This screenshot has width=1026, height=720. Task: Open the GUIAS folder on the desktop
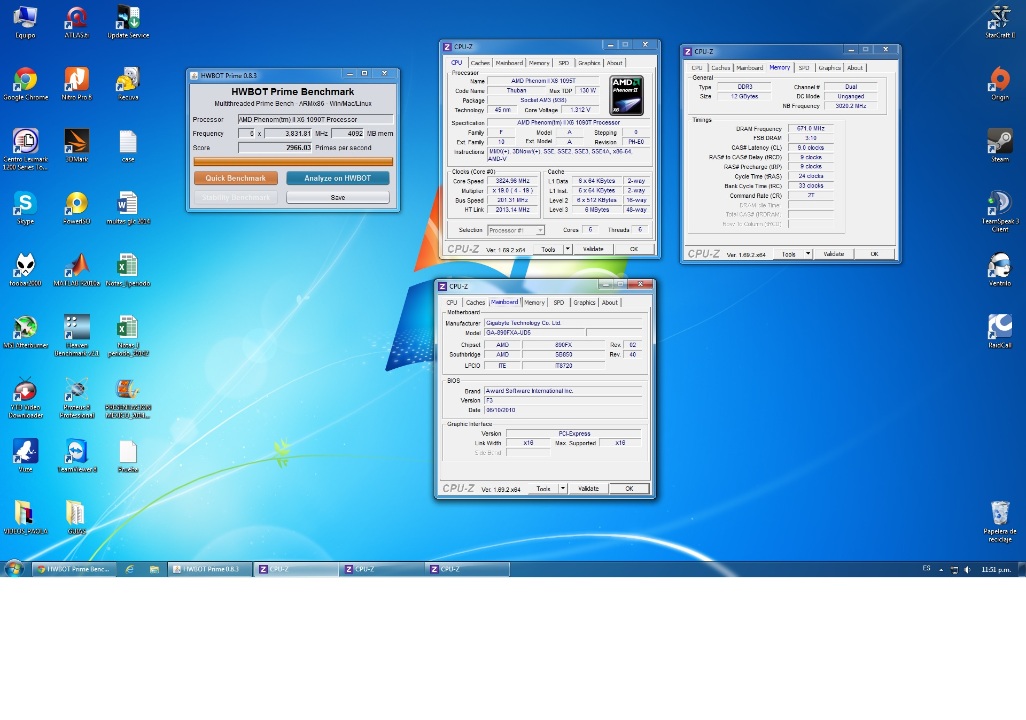click(x=77, y=517)
